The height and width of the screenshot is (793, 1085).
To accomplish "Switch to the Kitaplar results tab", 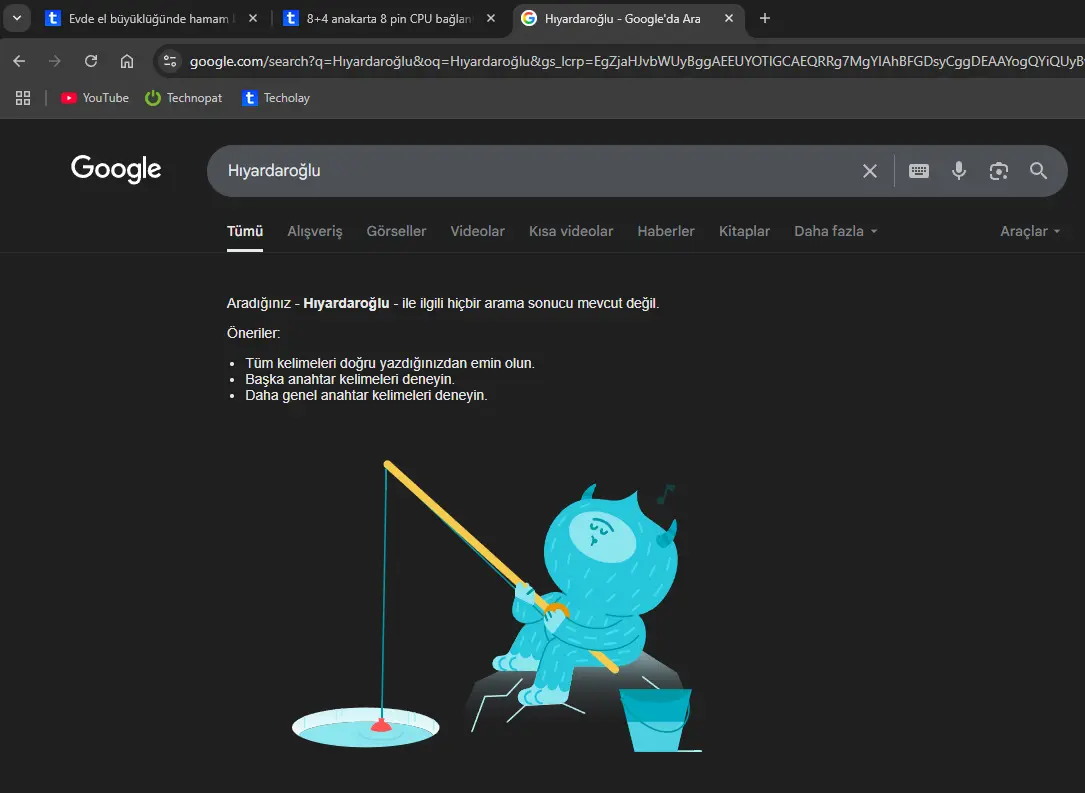I will pyautogui.click(x=745, y=232).
